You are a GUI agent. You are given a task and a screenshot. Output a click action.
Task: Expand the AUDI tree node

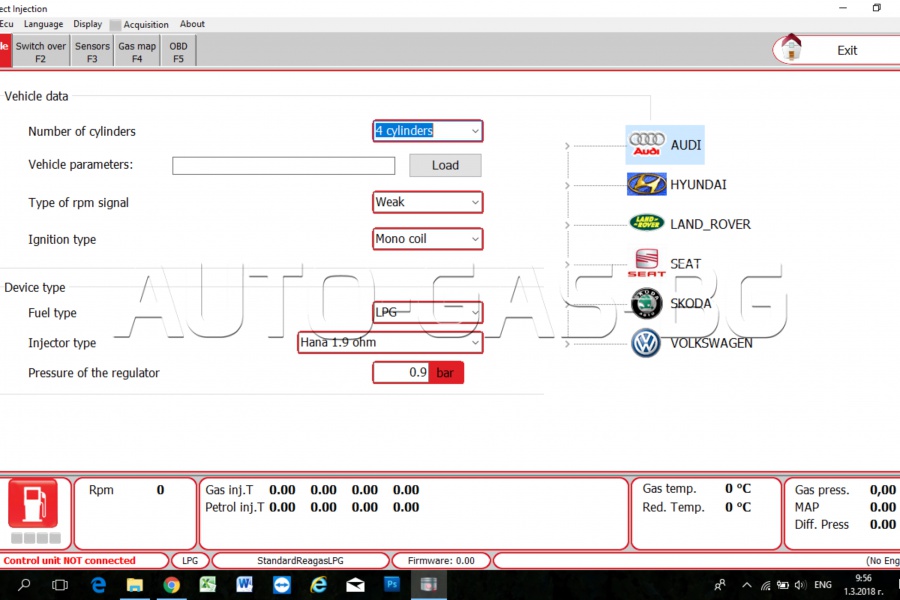tap(567, 146)
